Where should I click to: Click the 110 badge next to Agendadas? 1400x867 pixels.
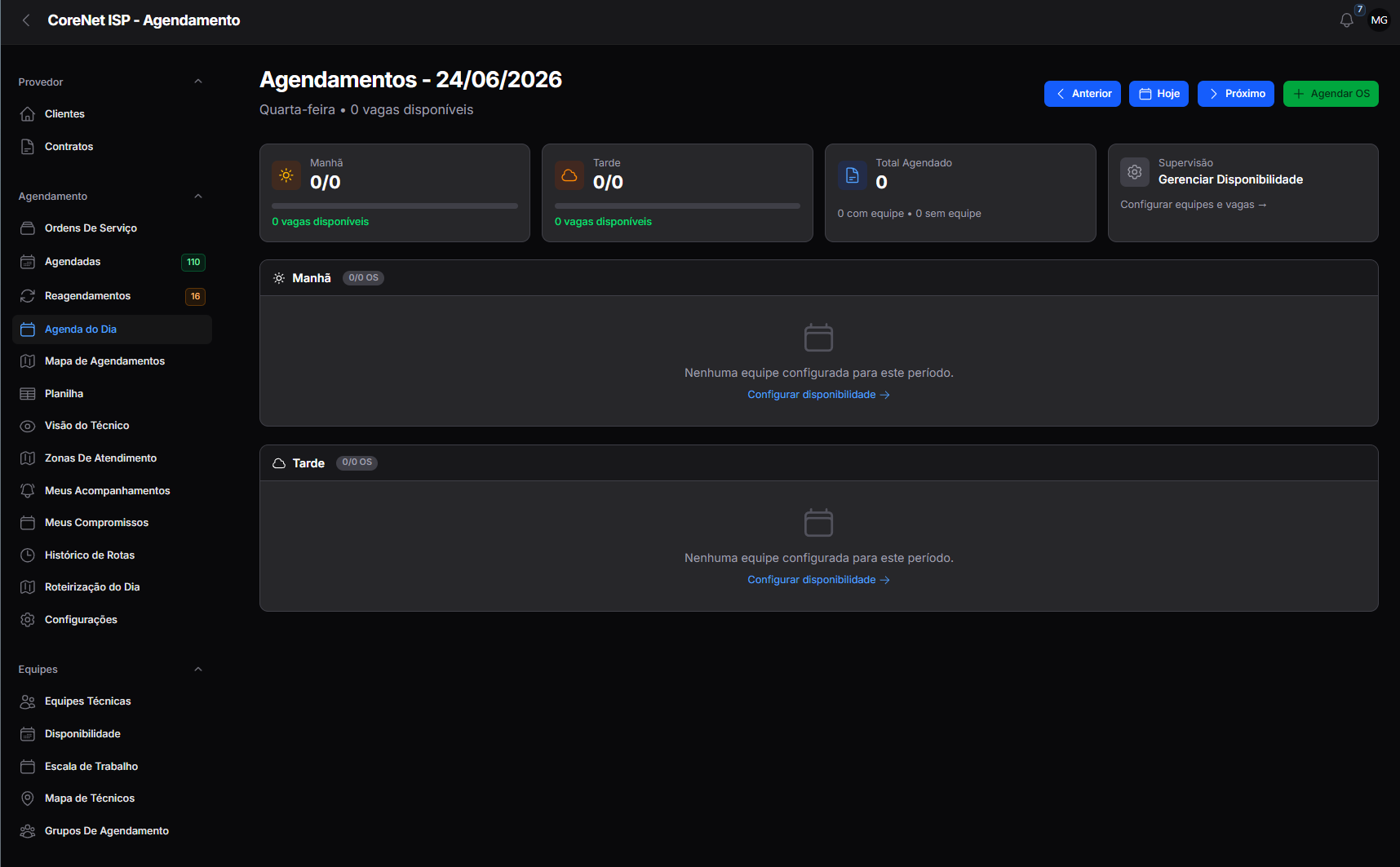coord(193,263)
